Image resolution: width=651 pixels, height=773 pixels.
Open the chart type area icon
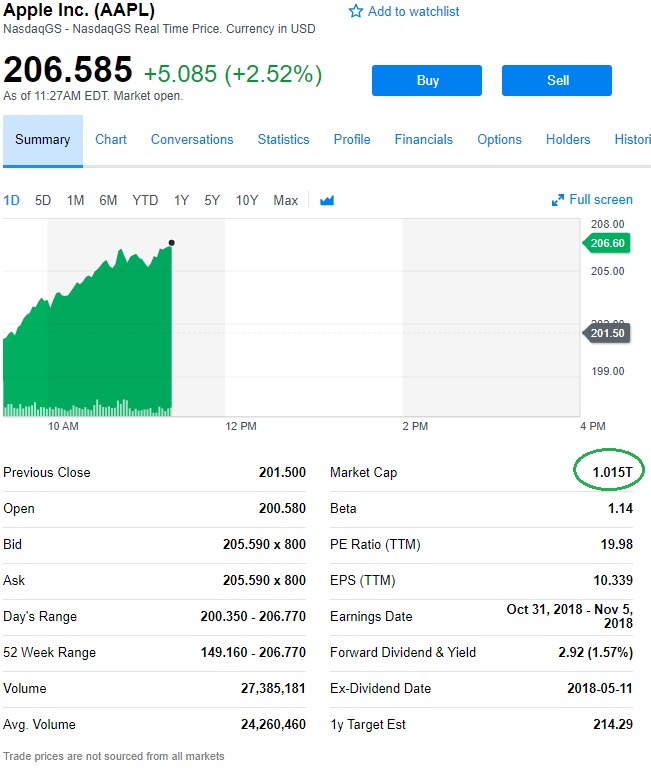(x=327, y=200)
